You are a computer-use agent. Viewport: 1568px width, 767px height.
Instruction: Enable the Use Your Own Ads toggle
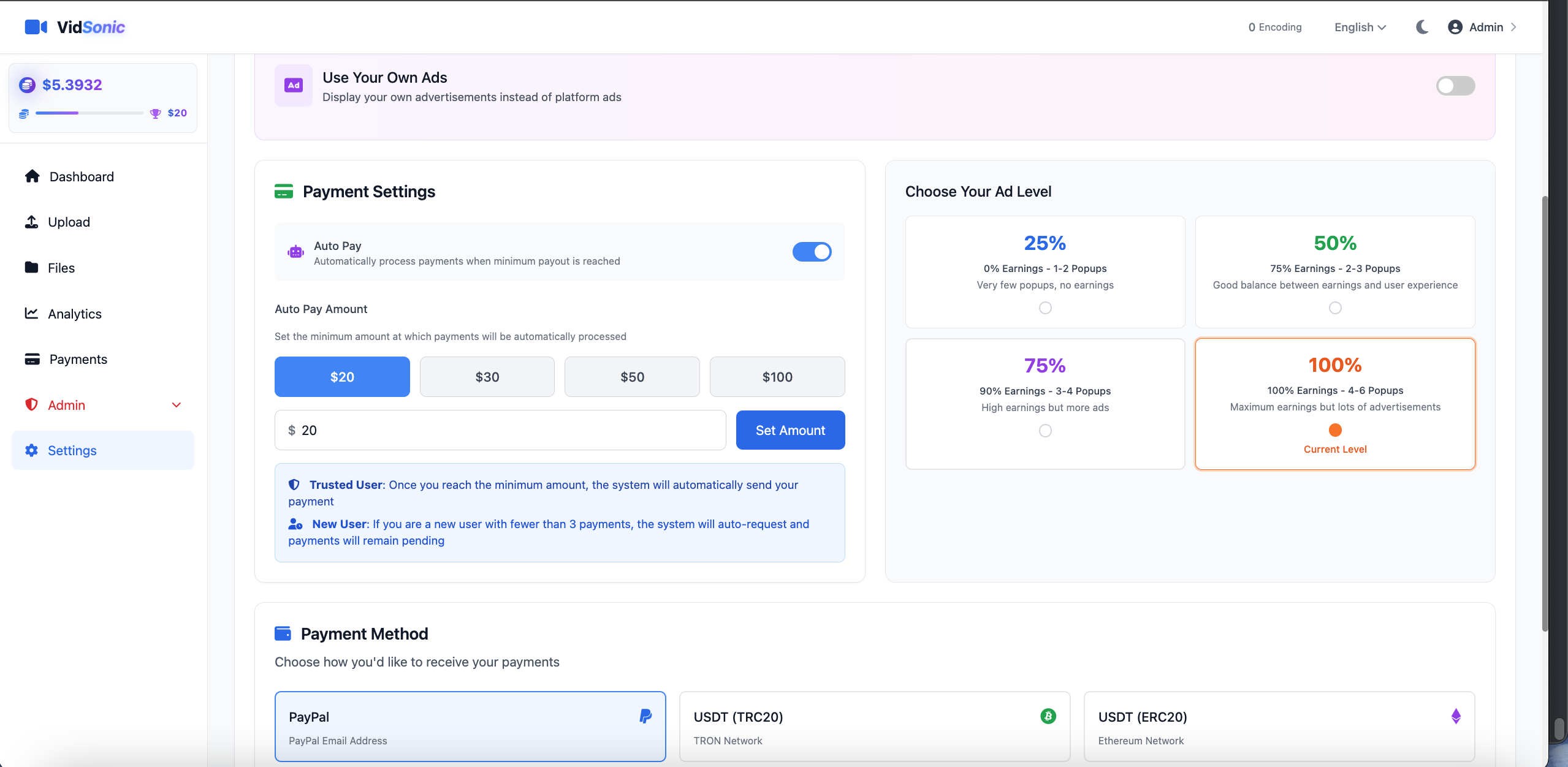tap(1455, 86)
